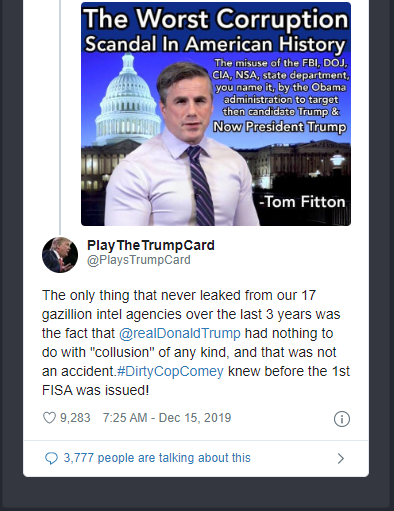Click 'The Worst Corruption' image headline

pos(216,18)
